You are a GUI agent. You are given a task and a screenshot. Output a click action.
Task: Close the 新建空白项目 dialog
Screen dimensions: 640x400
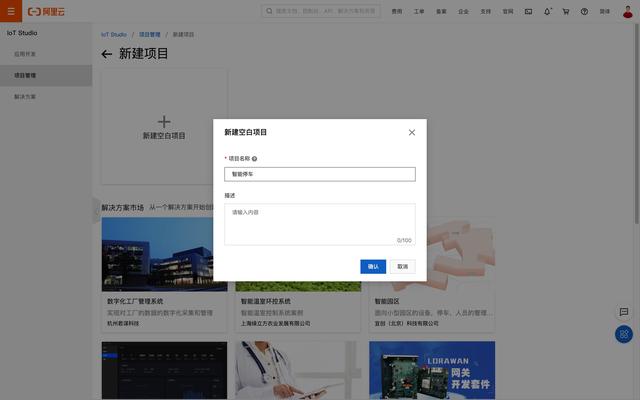tap(412, 132)
